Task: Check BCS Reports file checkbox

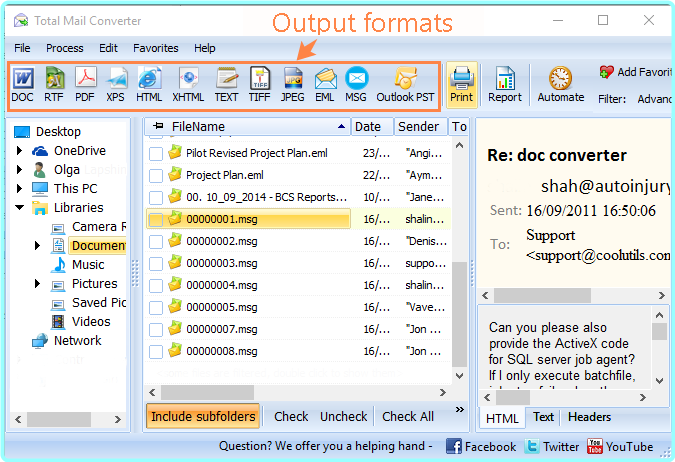Action: coord(155,198)
